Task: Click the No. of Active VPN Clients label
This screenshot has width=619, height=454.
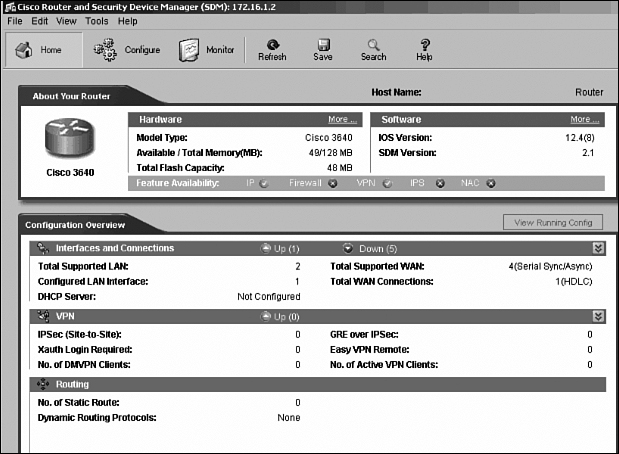Action: click(384, 364)
